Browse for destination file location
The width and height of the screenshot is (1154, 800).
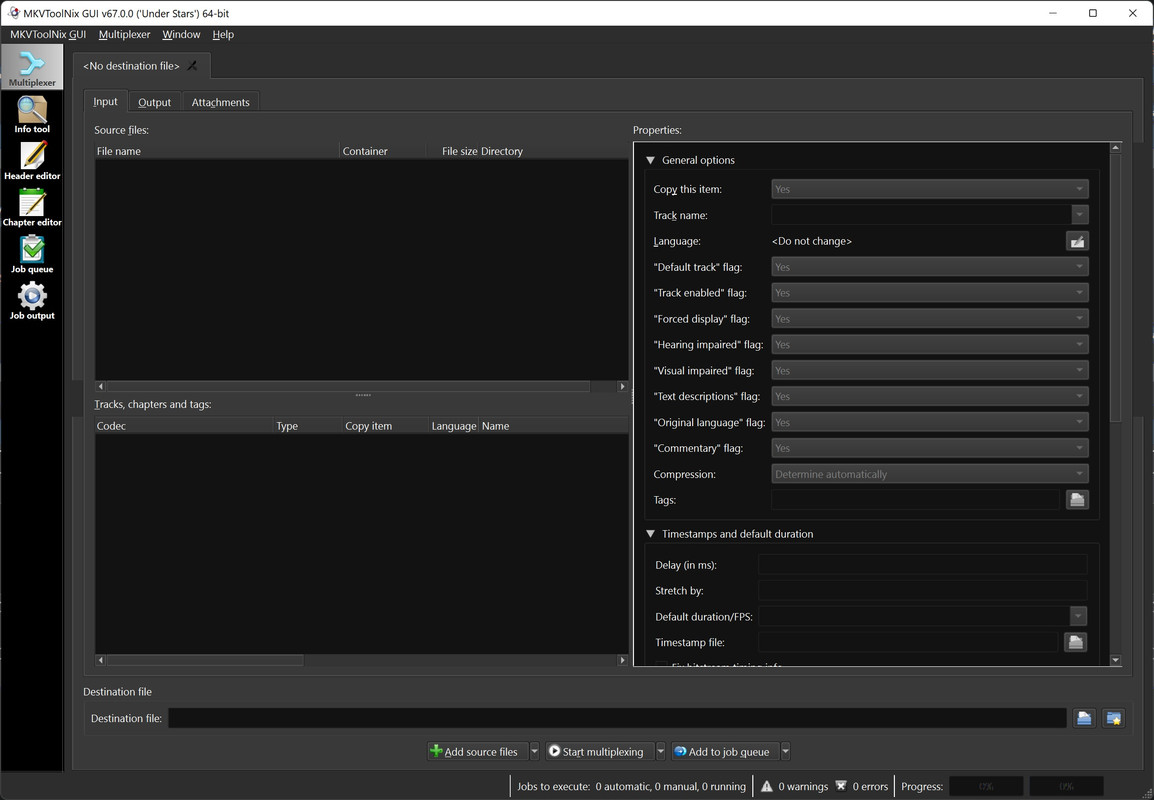tap(1083, 718)
